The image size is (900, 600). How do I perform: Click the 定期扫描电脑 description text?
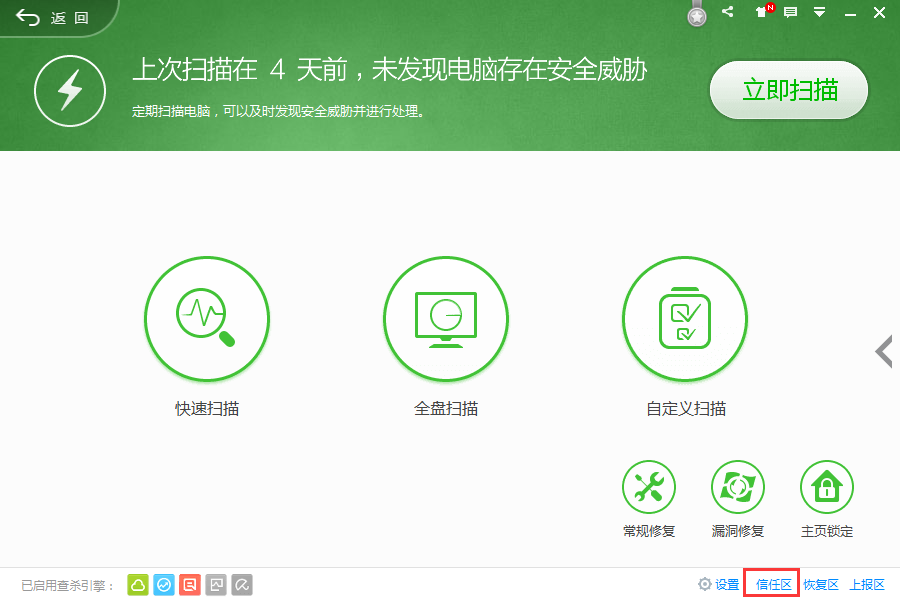coord(279,111)
